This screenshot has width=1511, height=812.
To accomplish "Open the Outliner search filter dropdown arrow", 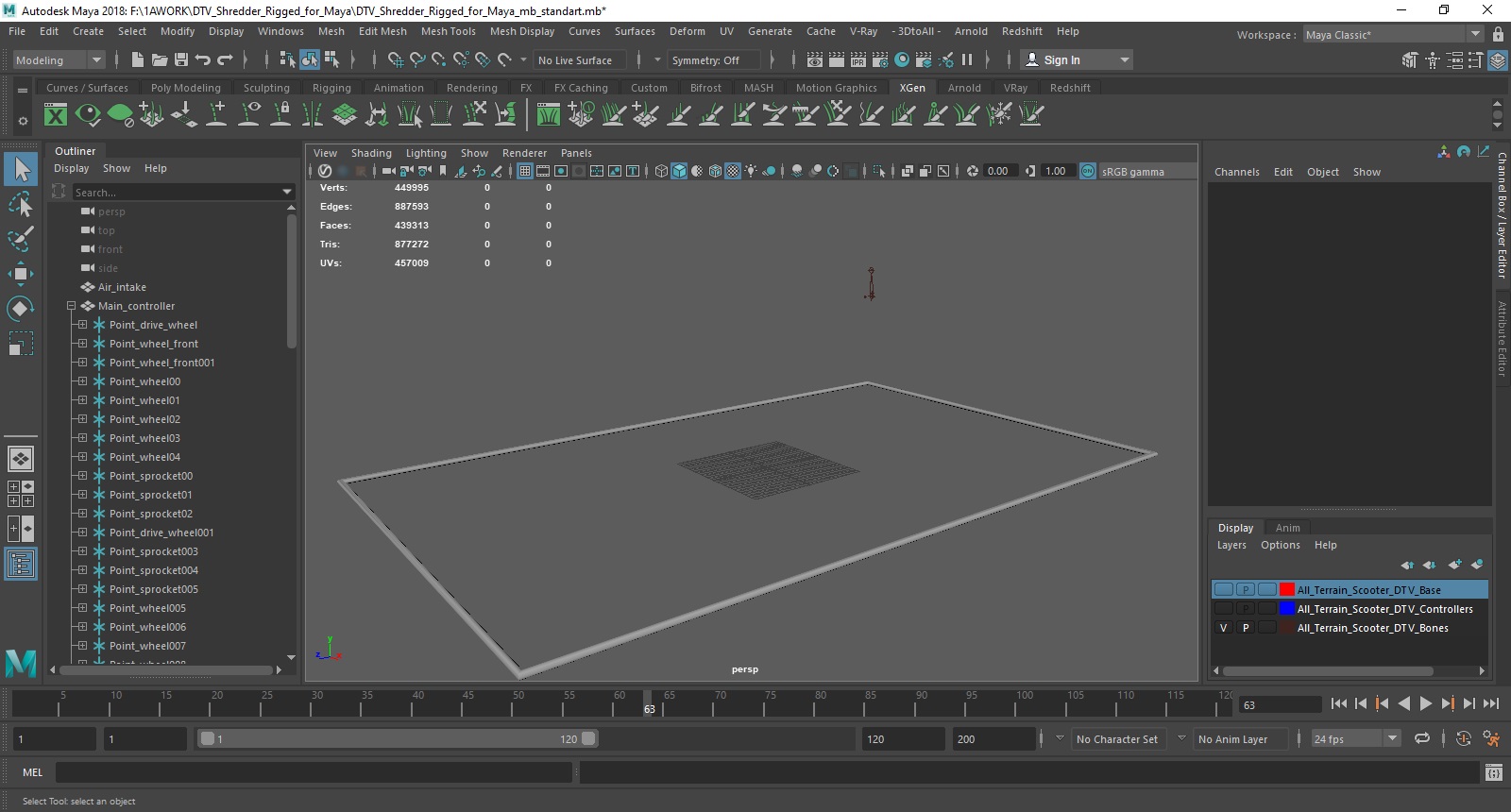I will click(x=287, y=192).
